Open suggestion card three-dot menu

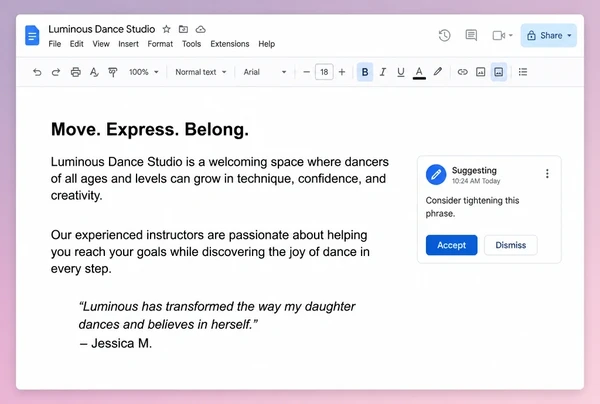coord(547,174)
